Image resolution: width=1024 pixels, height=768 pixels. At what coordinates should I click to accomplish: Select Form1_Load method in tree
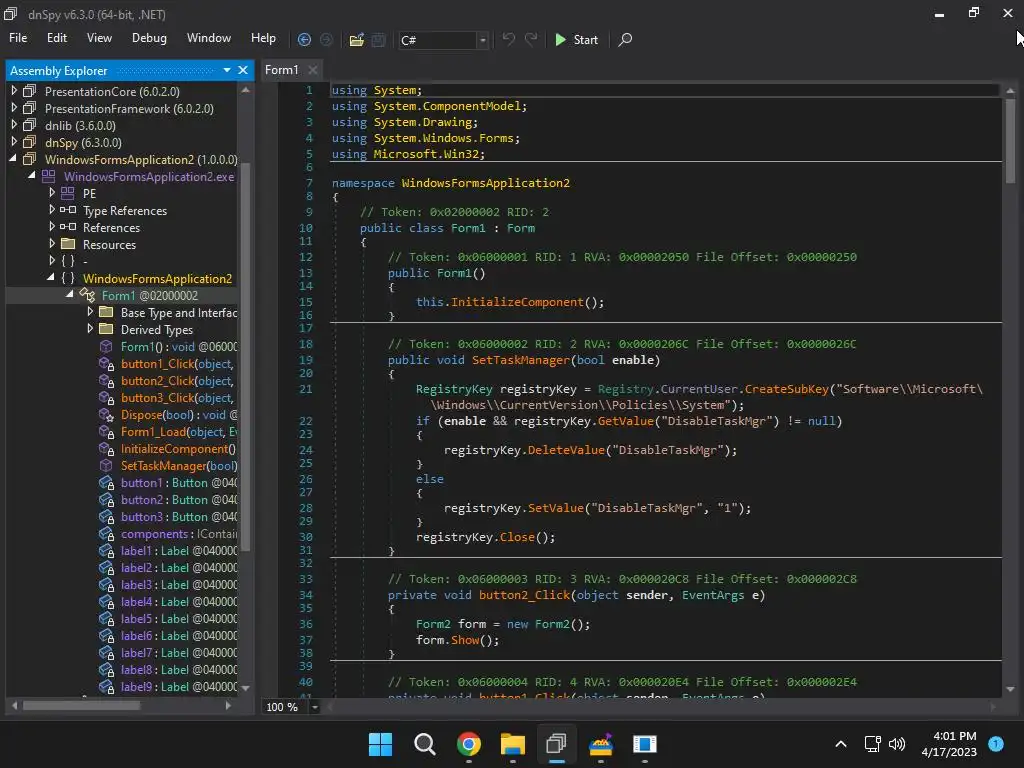click(x=179, y=431)
